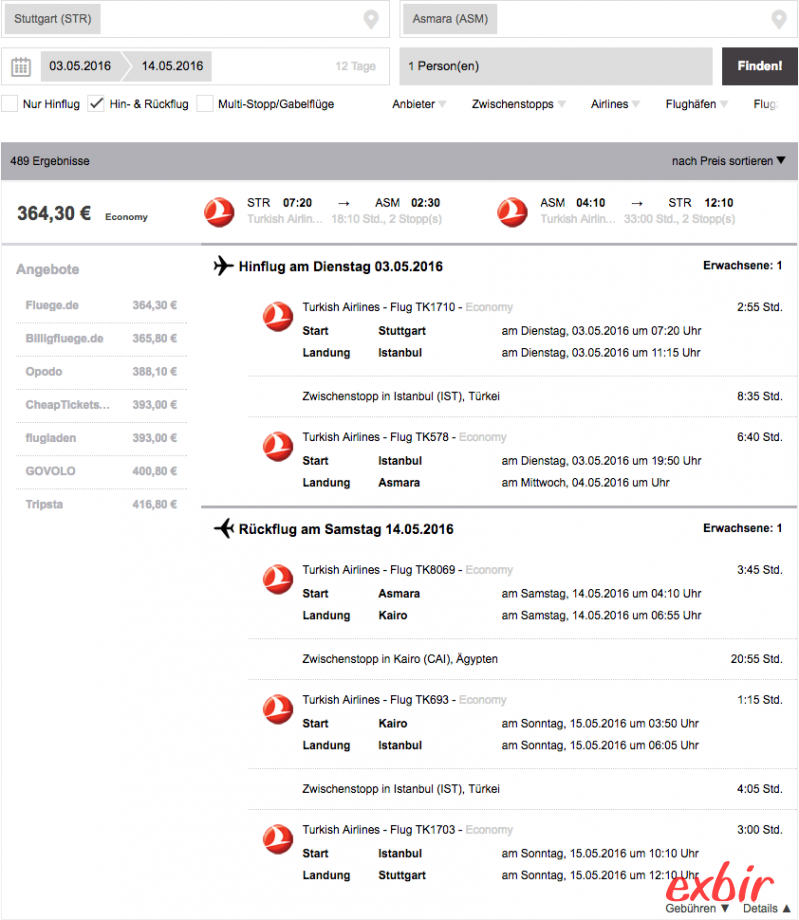Select the Tripsta offer for 416,80 €
Screen dimensions: 799x920
click(x=101, y=504)
